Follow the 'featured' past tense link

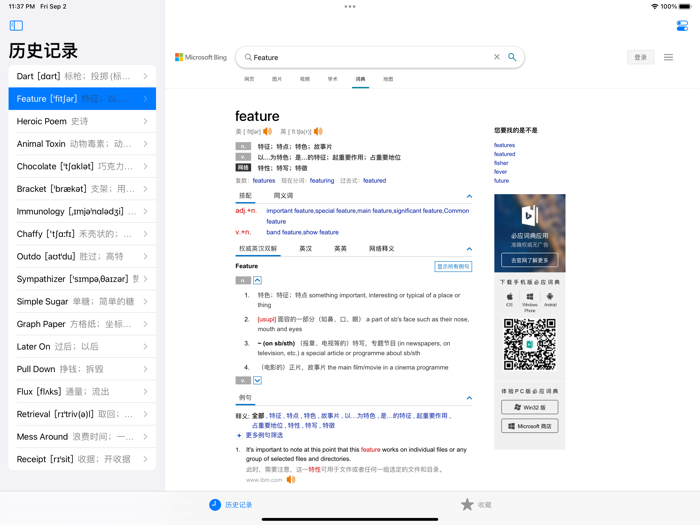375,180
